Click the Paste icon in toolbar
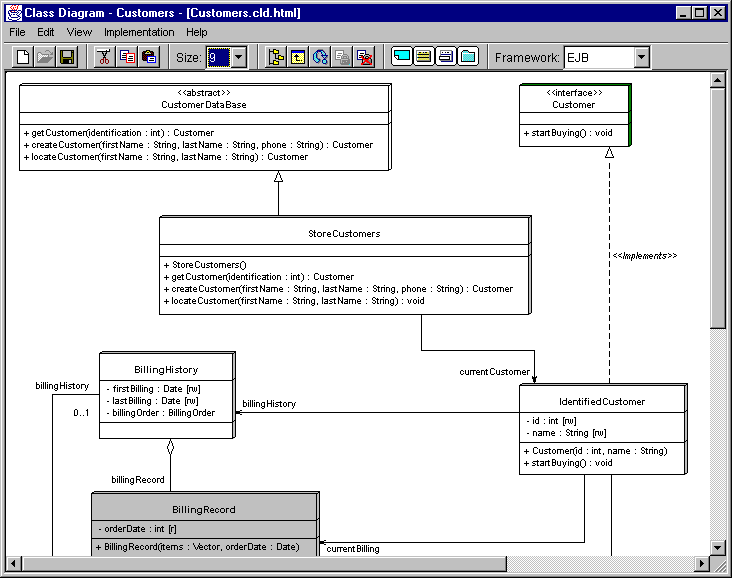Viewport: 732px width, 578px height. (x=149, y=57)
